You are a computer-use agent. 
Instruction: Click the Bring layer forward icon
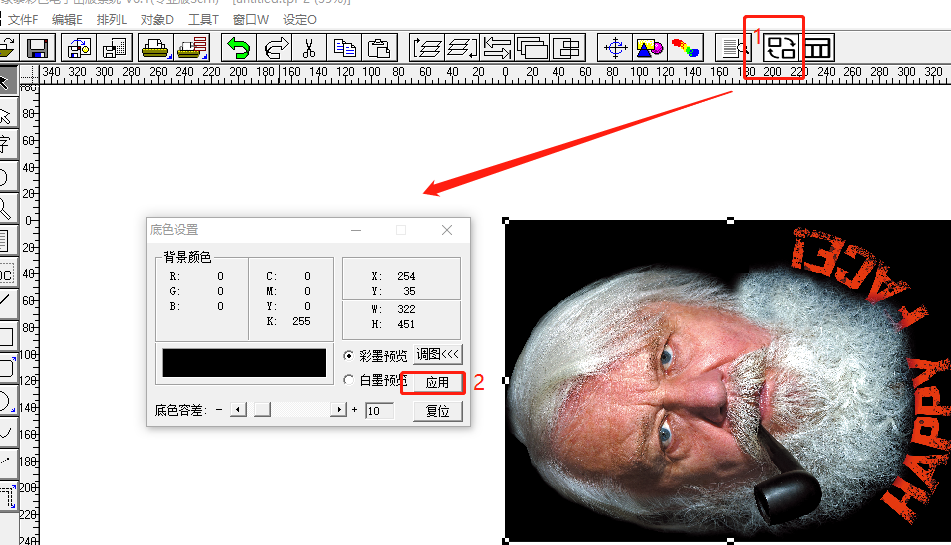(427, 48)
